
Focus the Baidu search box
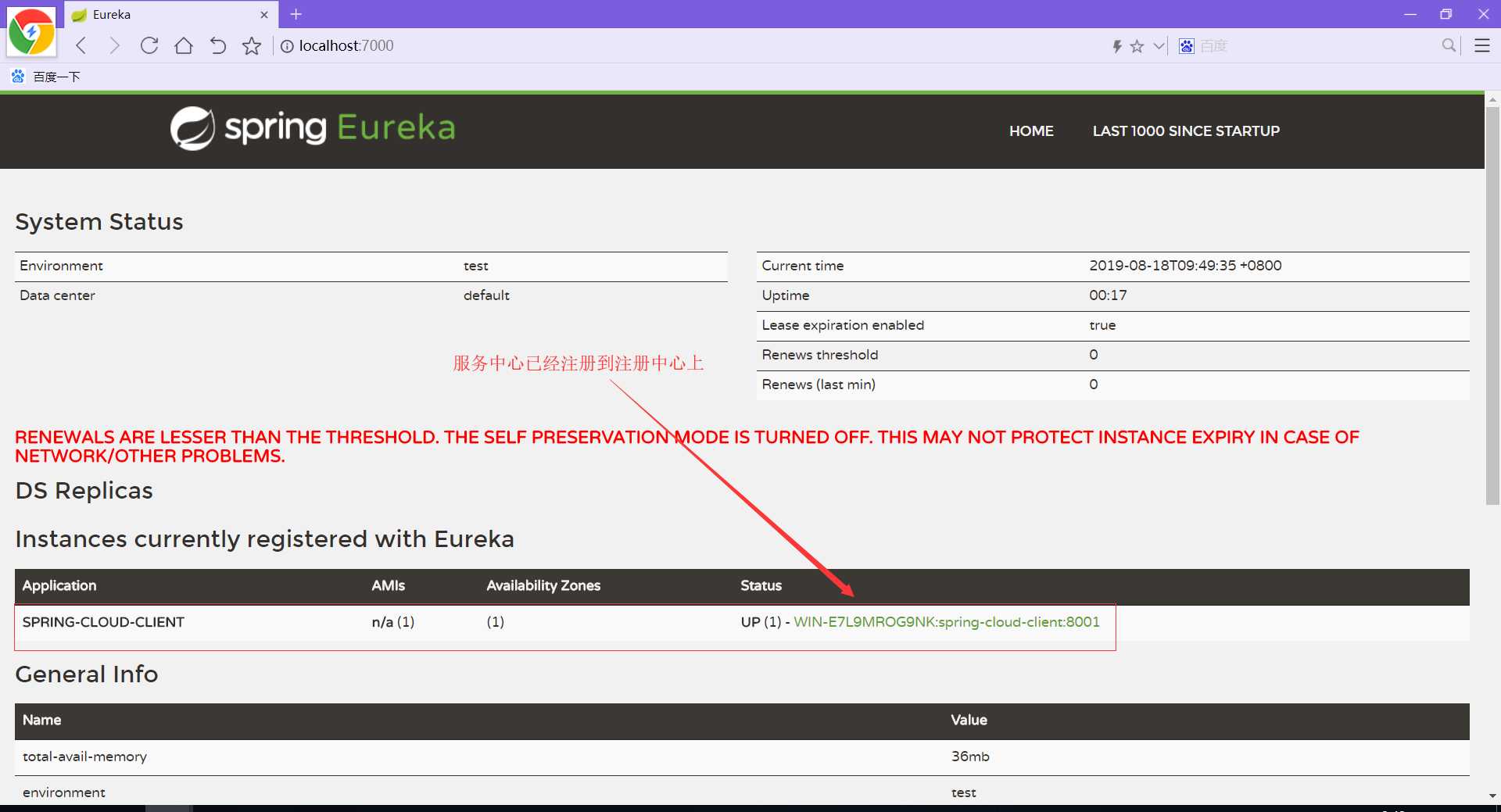click(1317, 46)
